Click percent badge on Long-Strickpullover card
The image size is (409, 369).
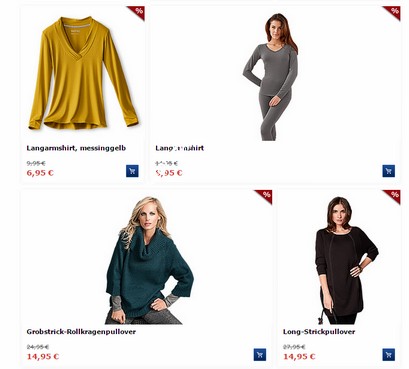click(394, 196)
